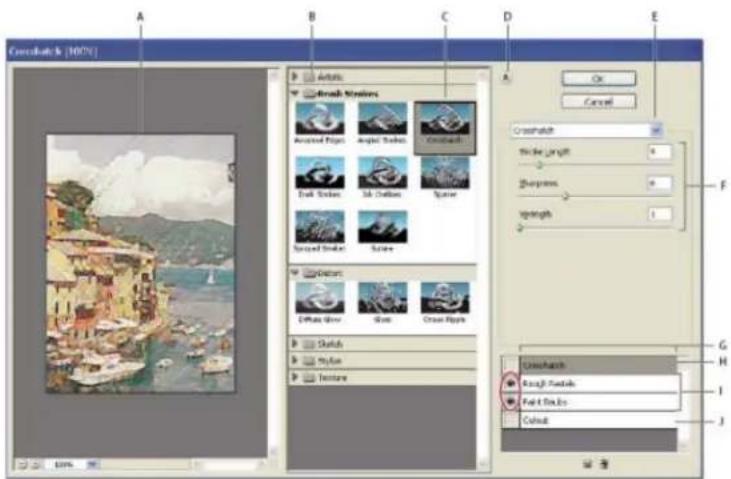Screen dimensions: 731x479
Task: Toggle visibility box of Cutout effect layer
Action: click(511, 420)
